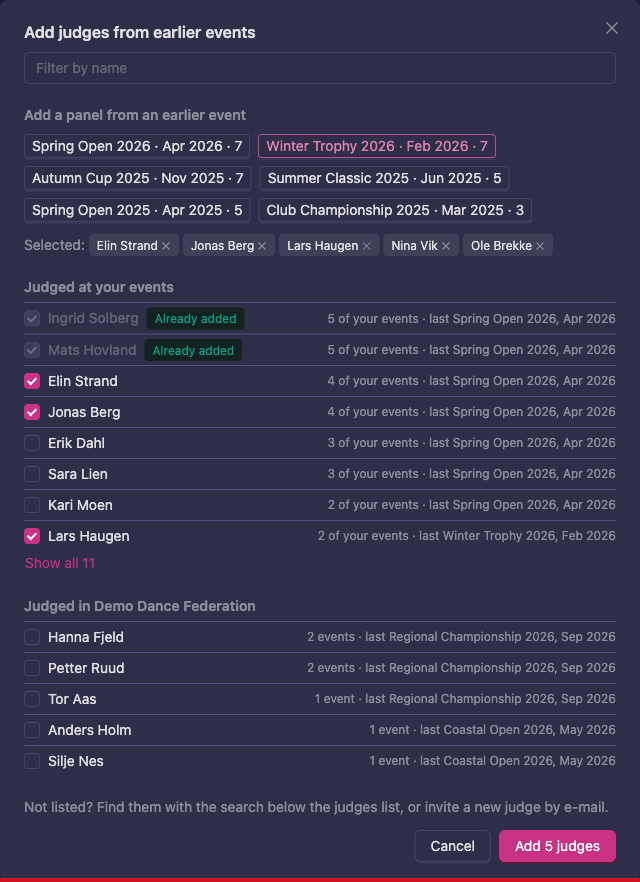The width and height of the screenshot is (640, 882).
Task: Uncheck Lars Haugen checkbox
Action: tap(32, 536)
